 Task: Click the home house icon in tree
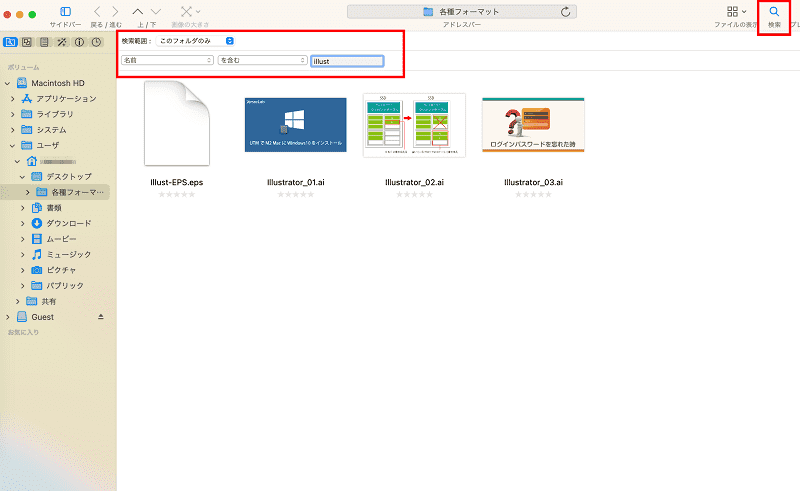coord(32,161)
